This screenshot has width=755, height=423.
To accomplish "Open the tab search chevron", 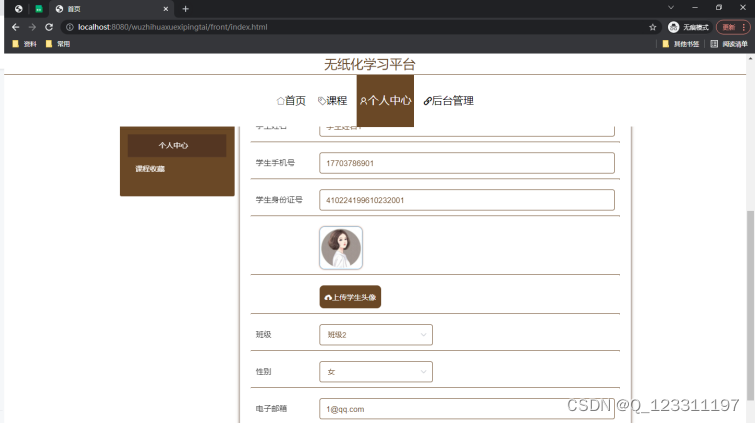I will click(x=671, y=8).
